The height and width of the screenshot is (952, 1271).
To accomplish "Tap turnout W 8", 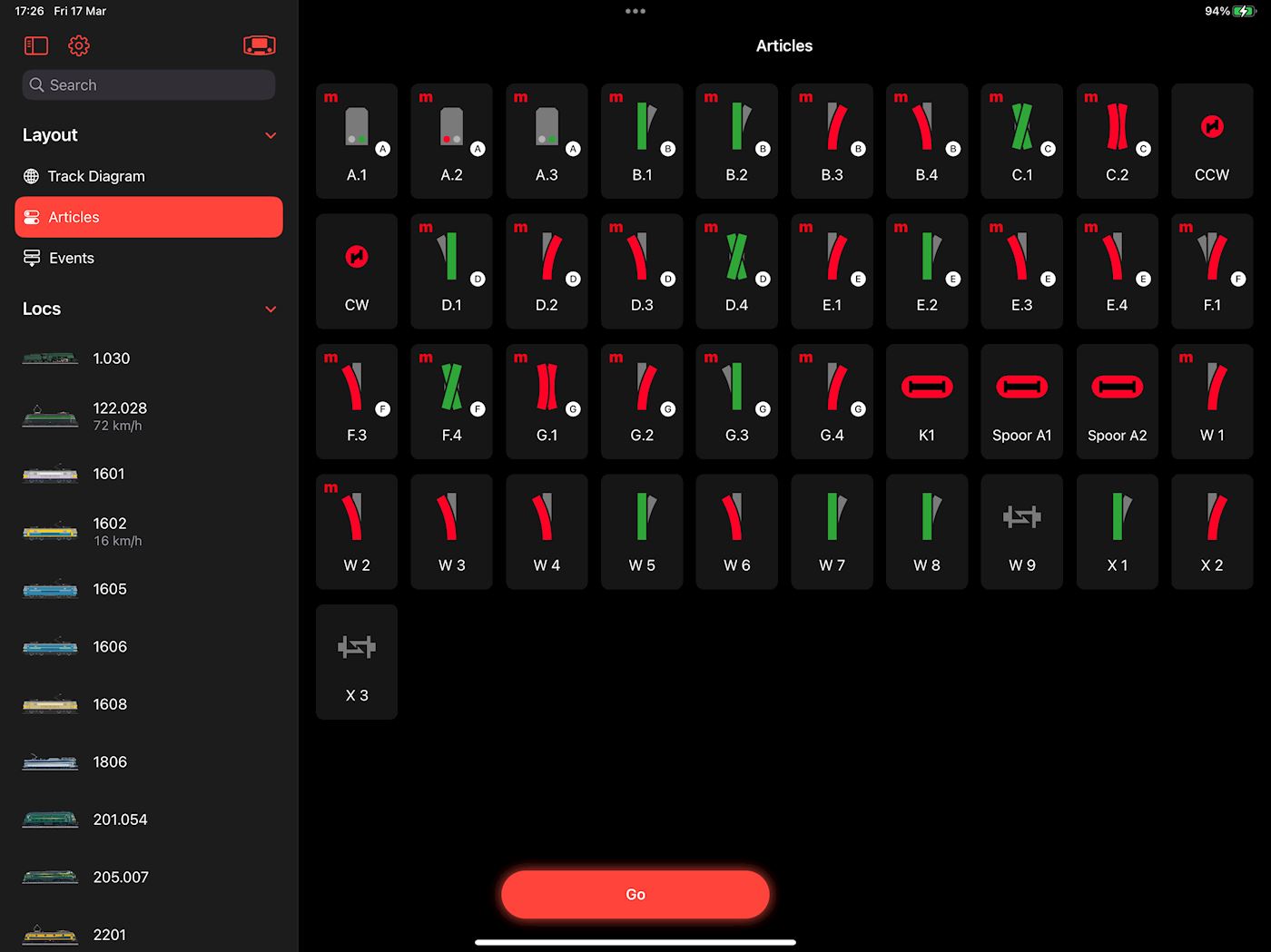I will [927, 532].
